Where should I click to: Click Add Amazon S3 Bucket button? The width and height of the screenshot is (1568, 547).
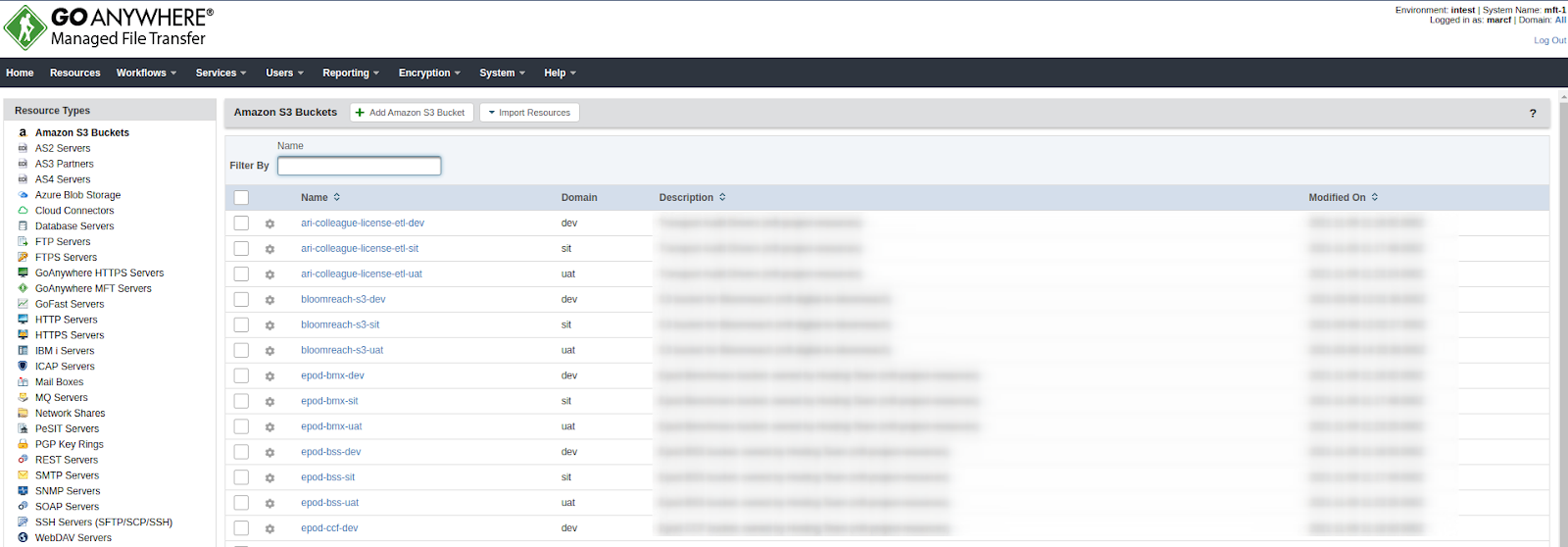pos(412,113)
